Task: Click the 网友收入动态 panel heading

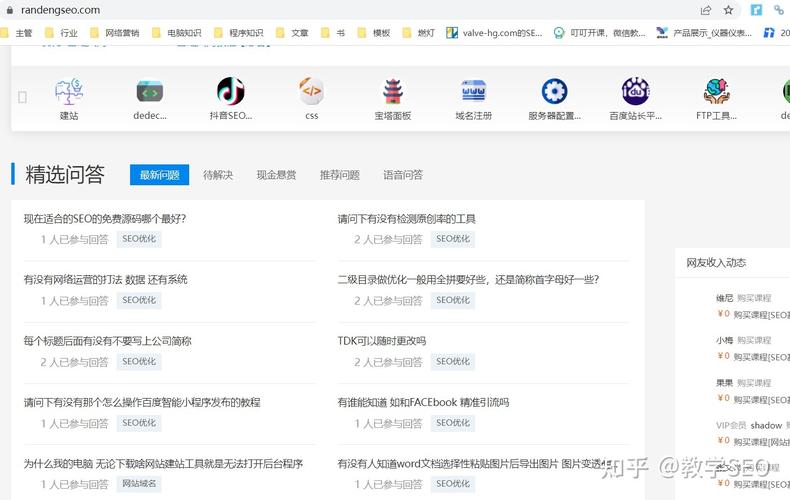Action: click(716, 263)
